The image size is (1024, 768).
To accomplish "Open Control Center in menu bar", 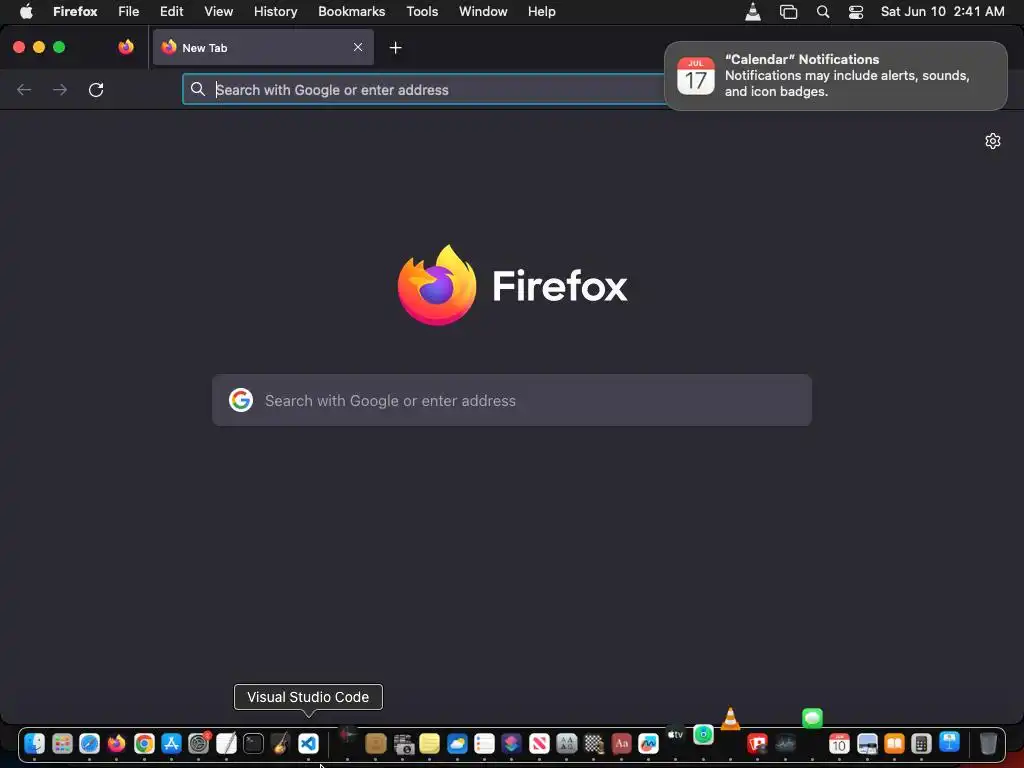I will click(x=856, y=11).
